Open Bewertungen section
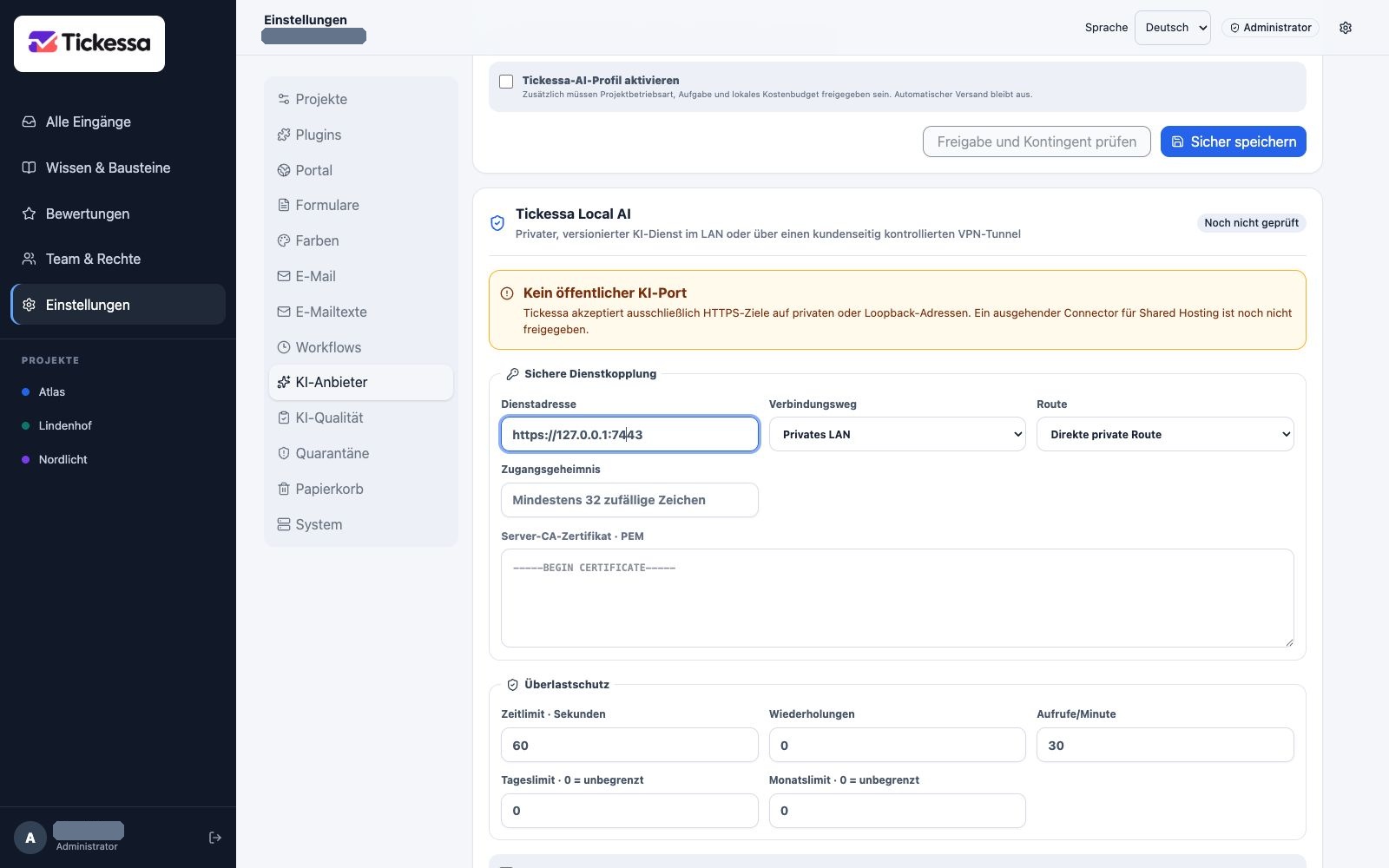Image resolution: width=1389 pixels, height=868 pixels. tap(118, 214)
